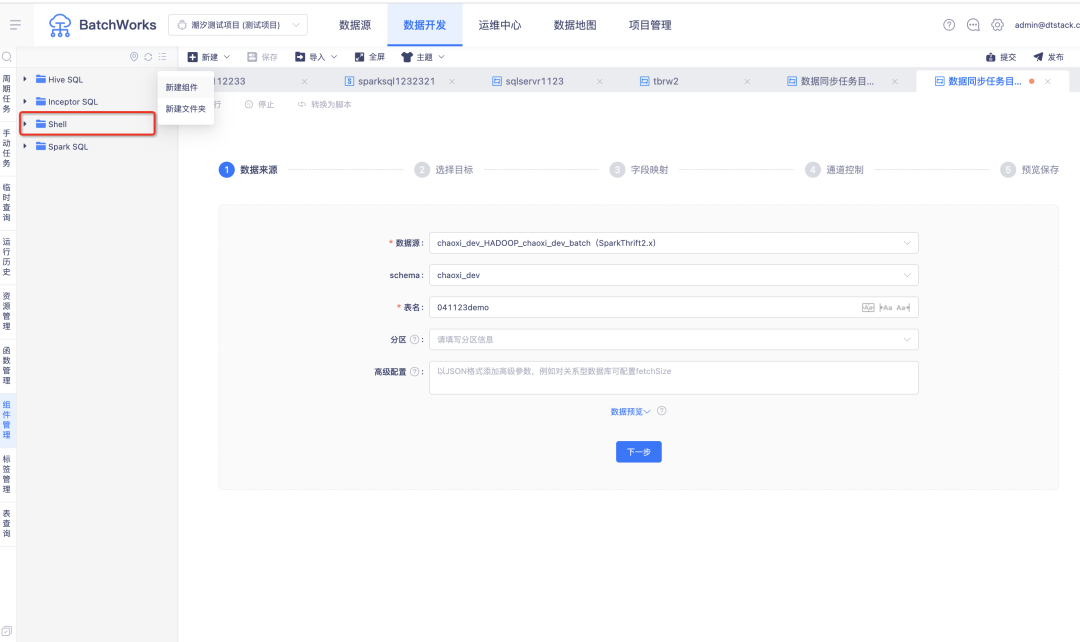Click 停止 stop button in editor toolbar
1080x642 pixels.
260,105
